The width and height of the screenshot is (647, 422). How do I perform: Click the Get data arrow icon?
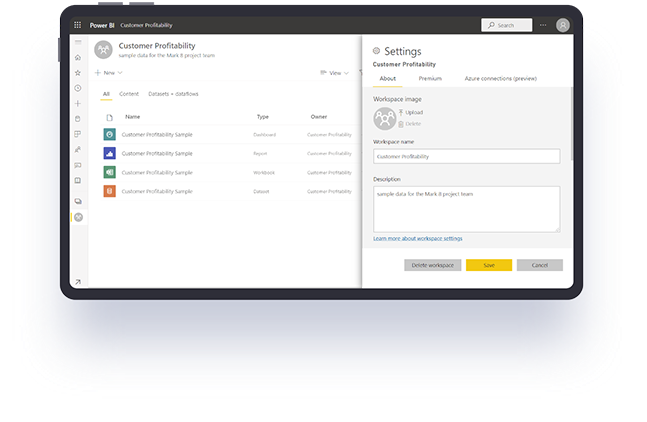[x=78, y=282]
